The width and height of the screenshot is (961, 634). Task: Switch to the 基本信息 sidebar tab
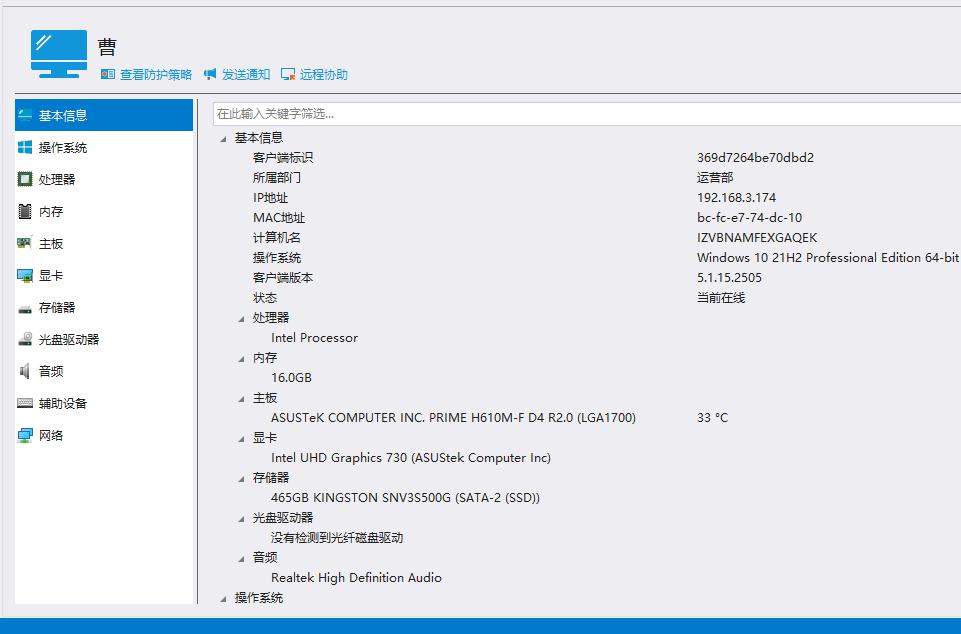(104, 115)
